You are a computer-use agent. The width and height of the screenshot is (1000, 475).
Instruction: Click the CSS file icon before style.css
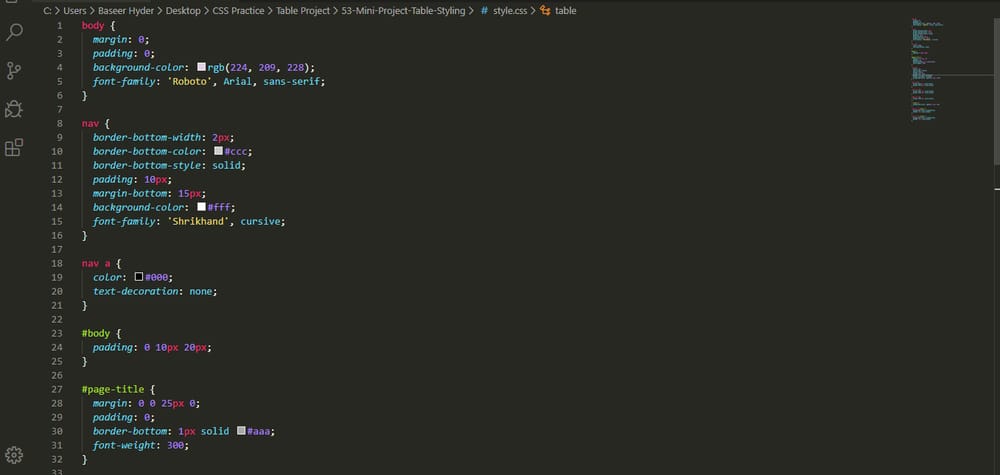pyautogui.click(x=485, y=11)
